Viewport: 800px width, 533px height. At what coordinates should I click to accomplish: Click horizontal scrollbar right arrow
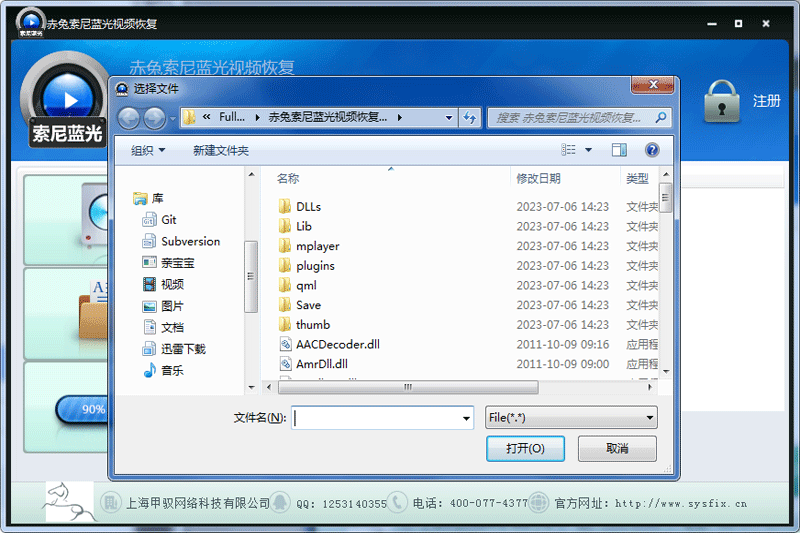649,387
